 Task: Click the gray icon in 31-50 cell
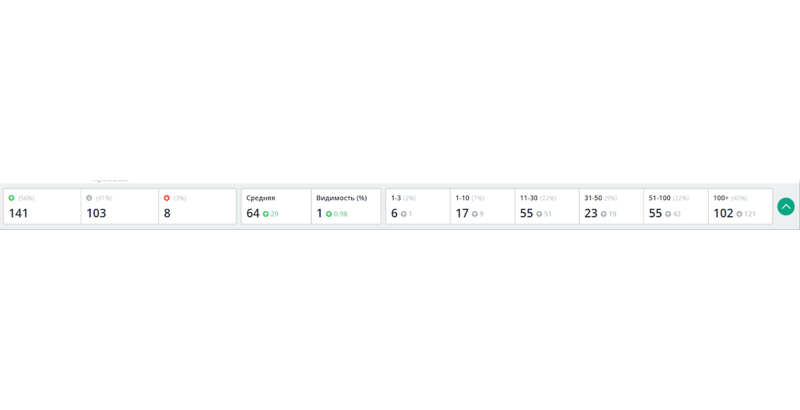[604, 214]
